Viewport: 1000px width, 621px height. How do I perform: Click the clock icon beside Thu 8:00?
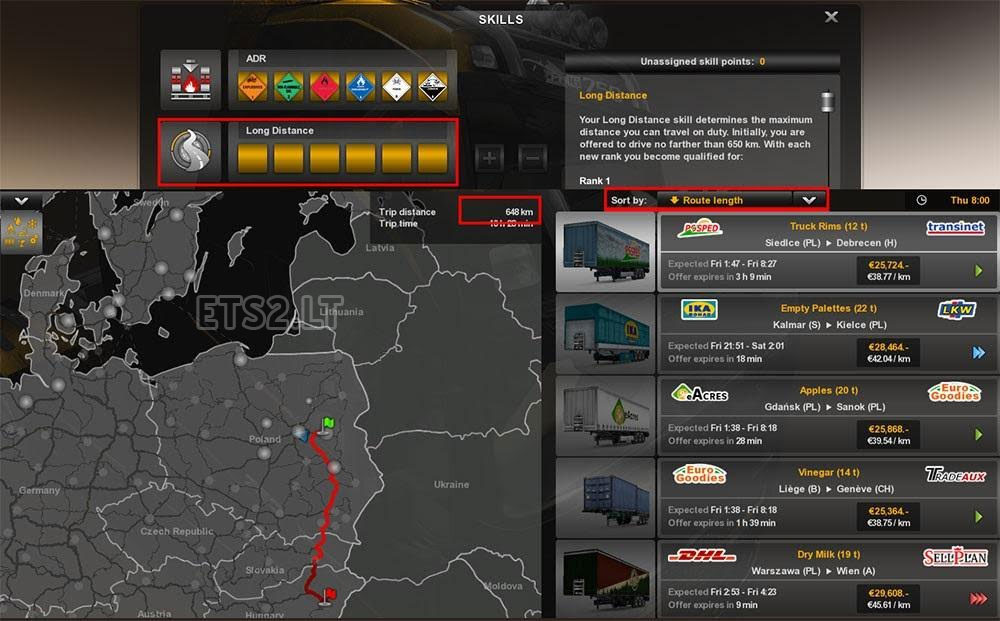click(922, 200)
